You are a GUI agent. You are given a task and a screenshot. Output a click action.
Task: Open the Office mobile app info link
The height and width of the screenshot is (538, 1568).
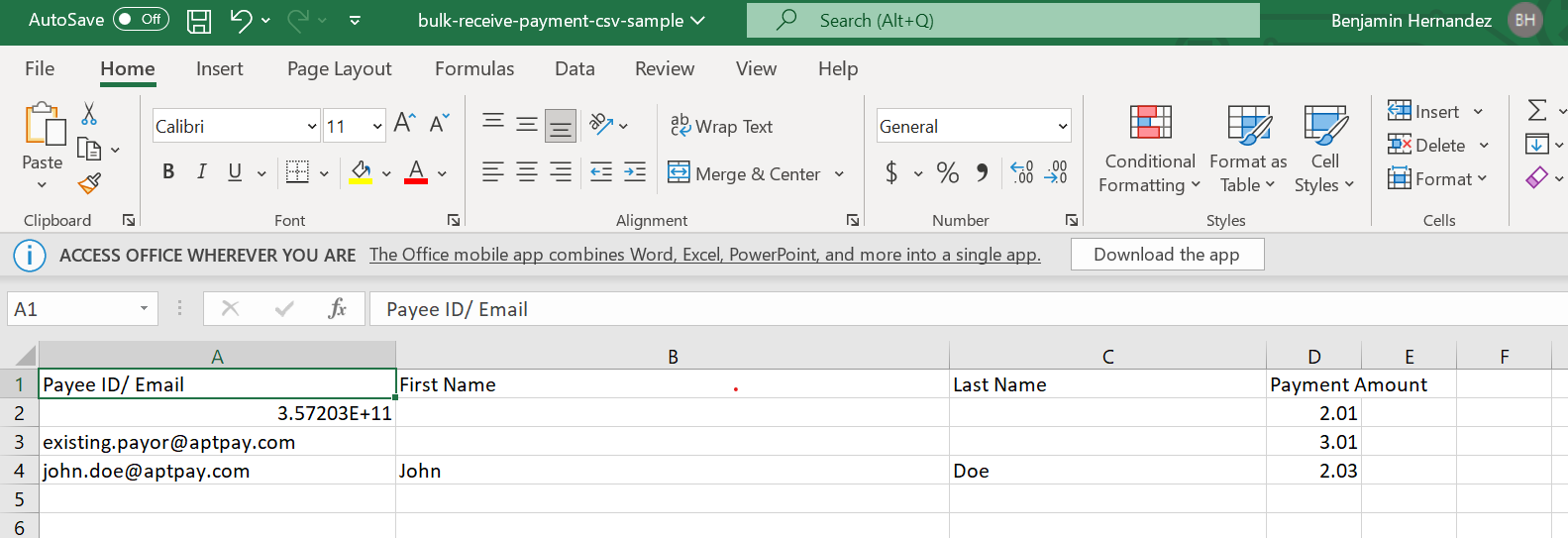(704, 255)
